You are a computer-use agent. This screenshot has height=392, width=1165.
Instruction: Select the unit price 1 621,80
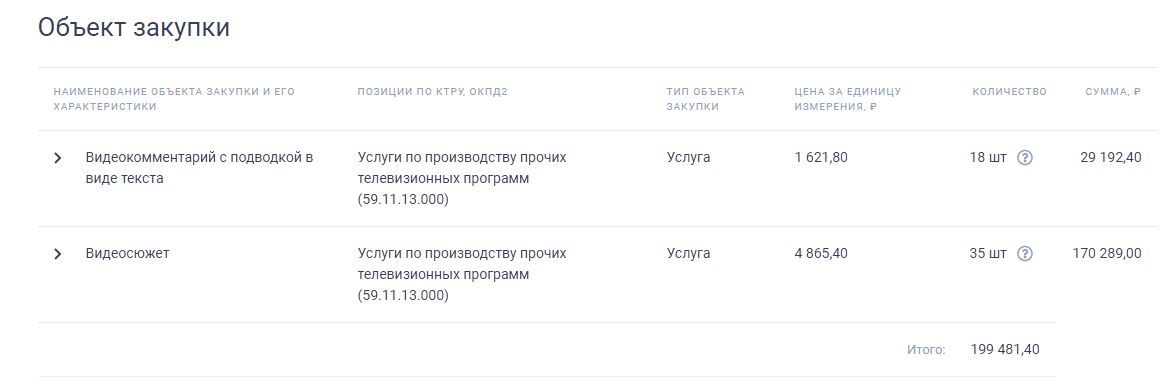[821, 157]
